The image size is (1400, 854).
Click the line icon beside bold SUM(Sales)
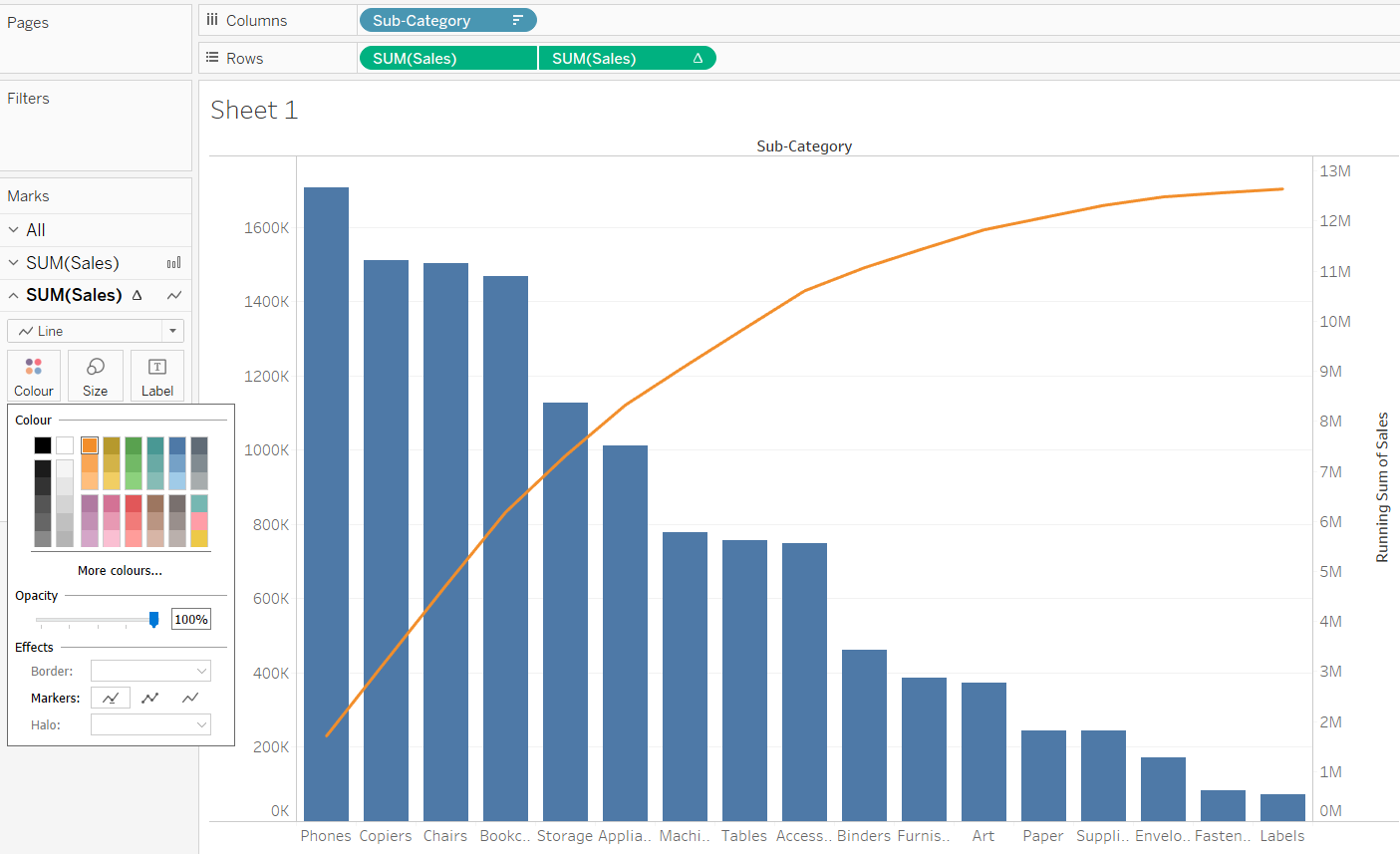pos(174,295)
